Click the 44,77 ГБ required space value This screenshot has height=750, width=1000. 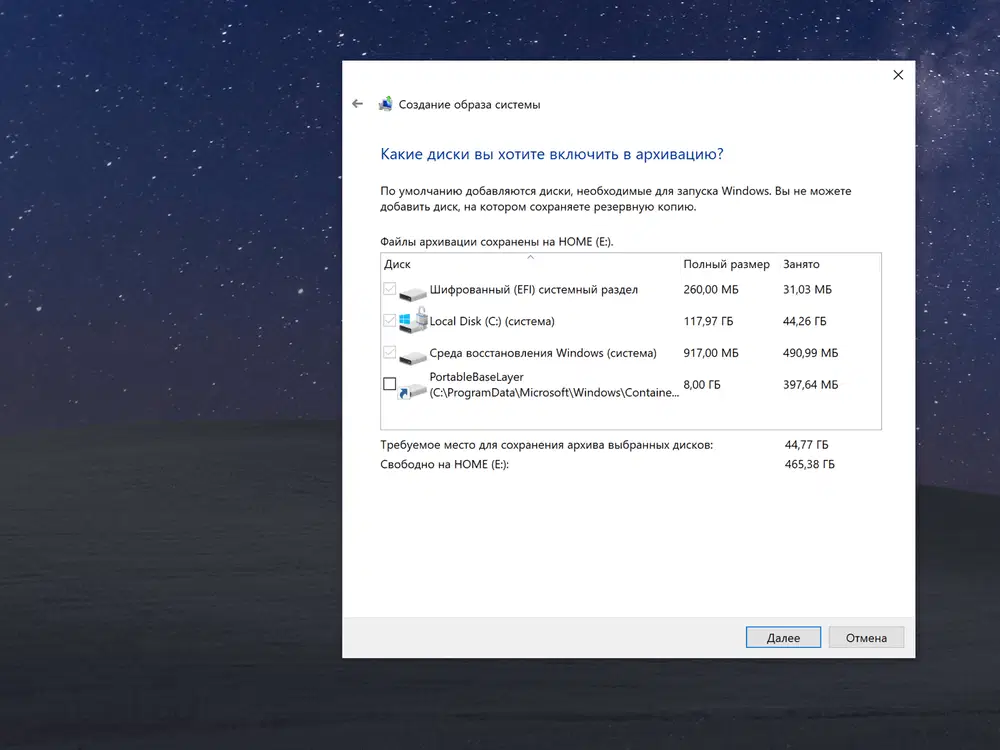(806, 445)
